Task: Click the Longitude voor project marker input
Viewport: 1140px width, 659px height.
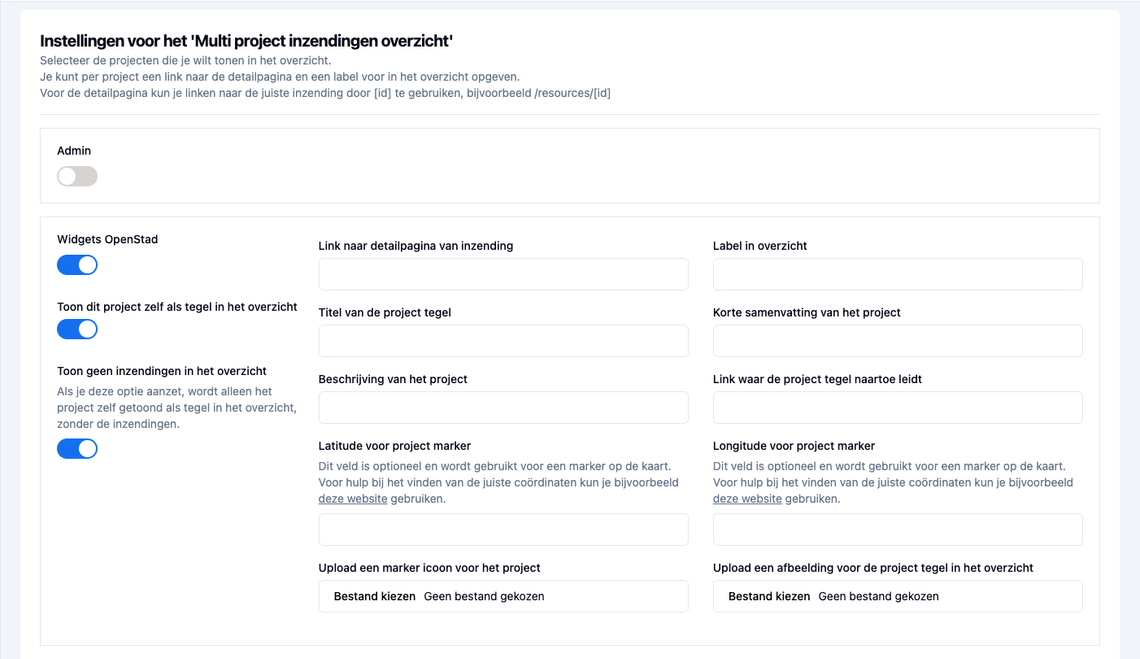Action: coord(897,530)
